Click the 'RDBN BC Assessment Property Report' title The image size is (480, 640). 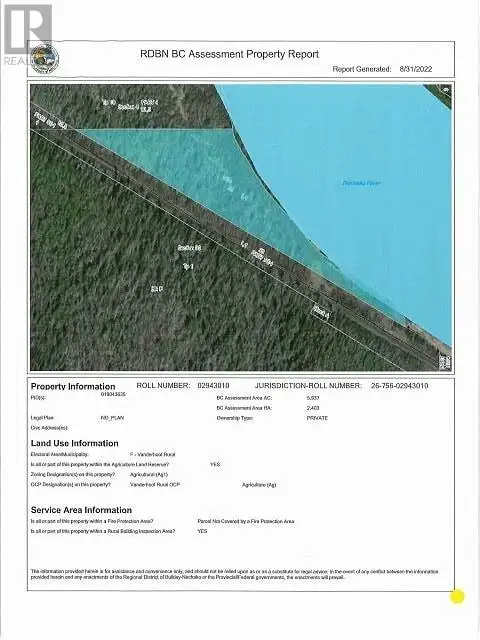click(229, 54)
